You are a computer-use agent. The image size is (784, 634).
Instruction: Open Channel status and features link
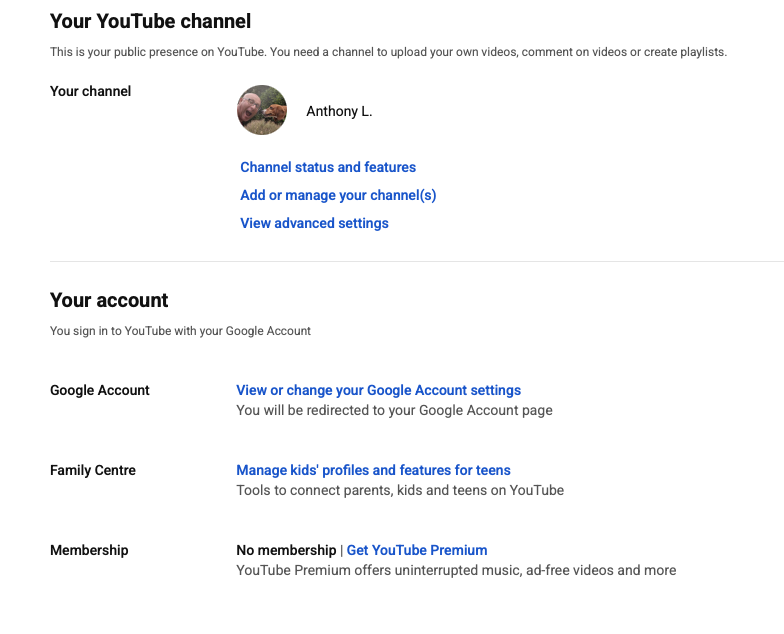(x=328, y=167)
